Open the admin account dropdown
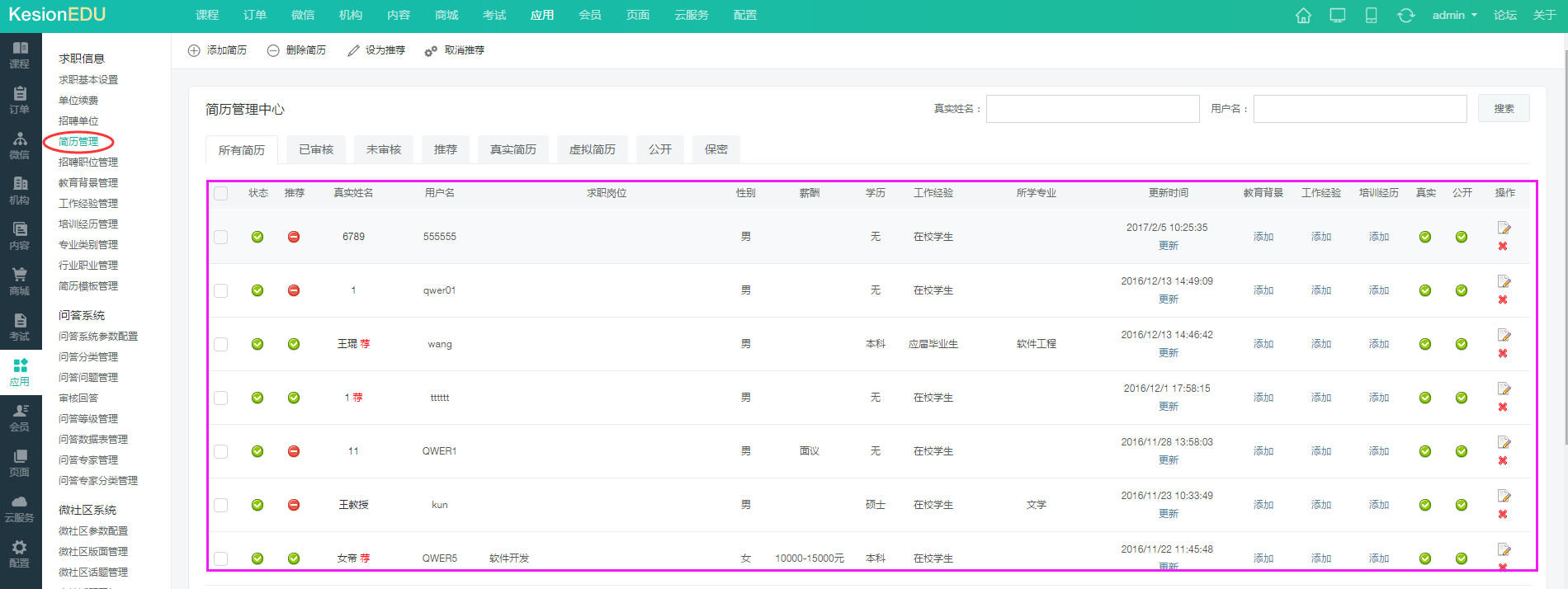Image resolution: width=1568 pixels, height=589 pixels. coord(1454,16)
